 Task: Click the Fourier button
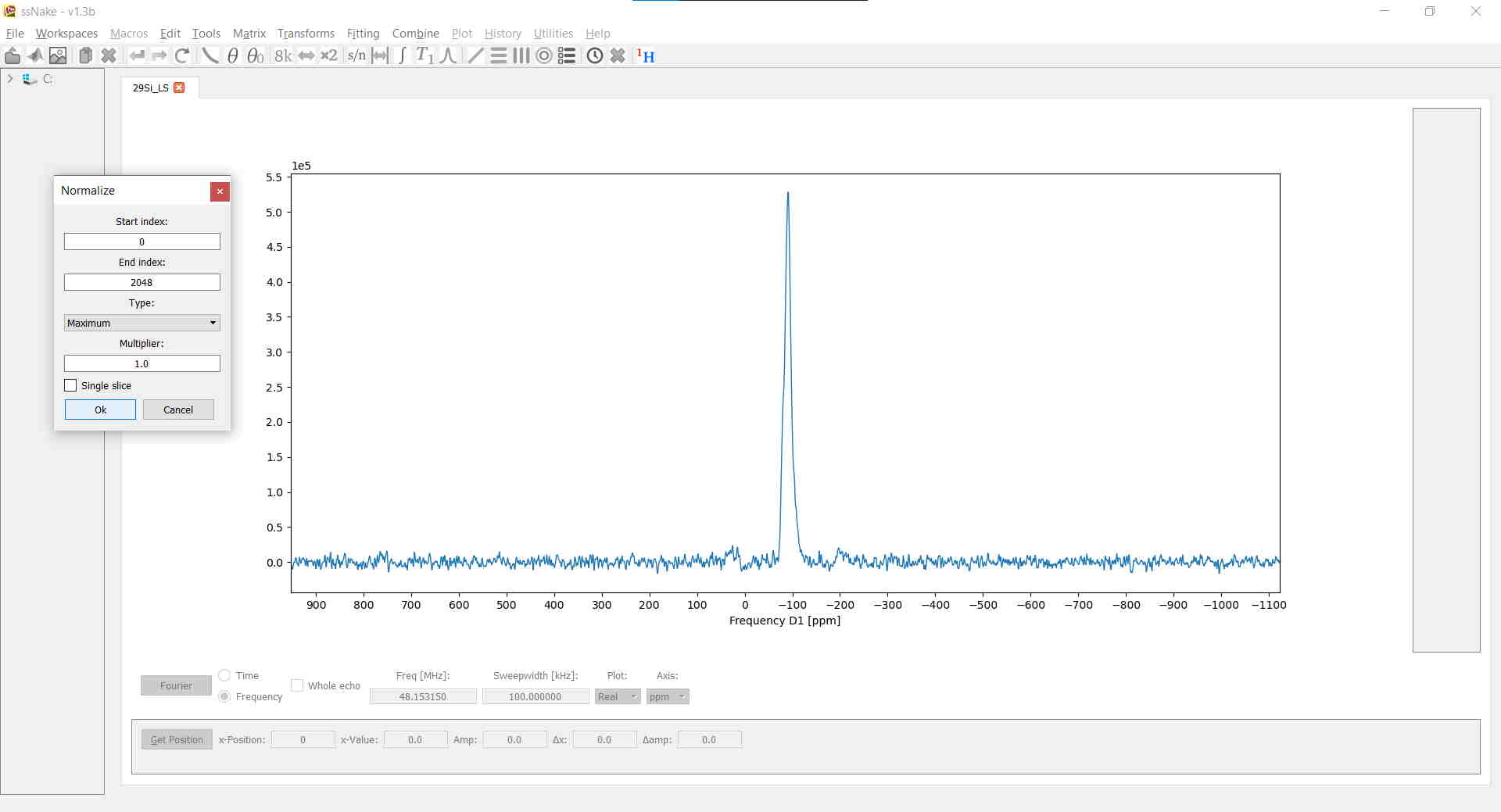pyautogui.click(x=176, y=685)
